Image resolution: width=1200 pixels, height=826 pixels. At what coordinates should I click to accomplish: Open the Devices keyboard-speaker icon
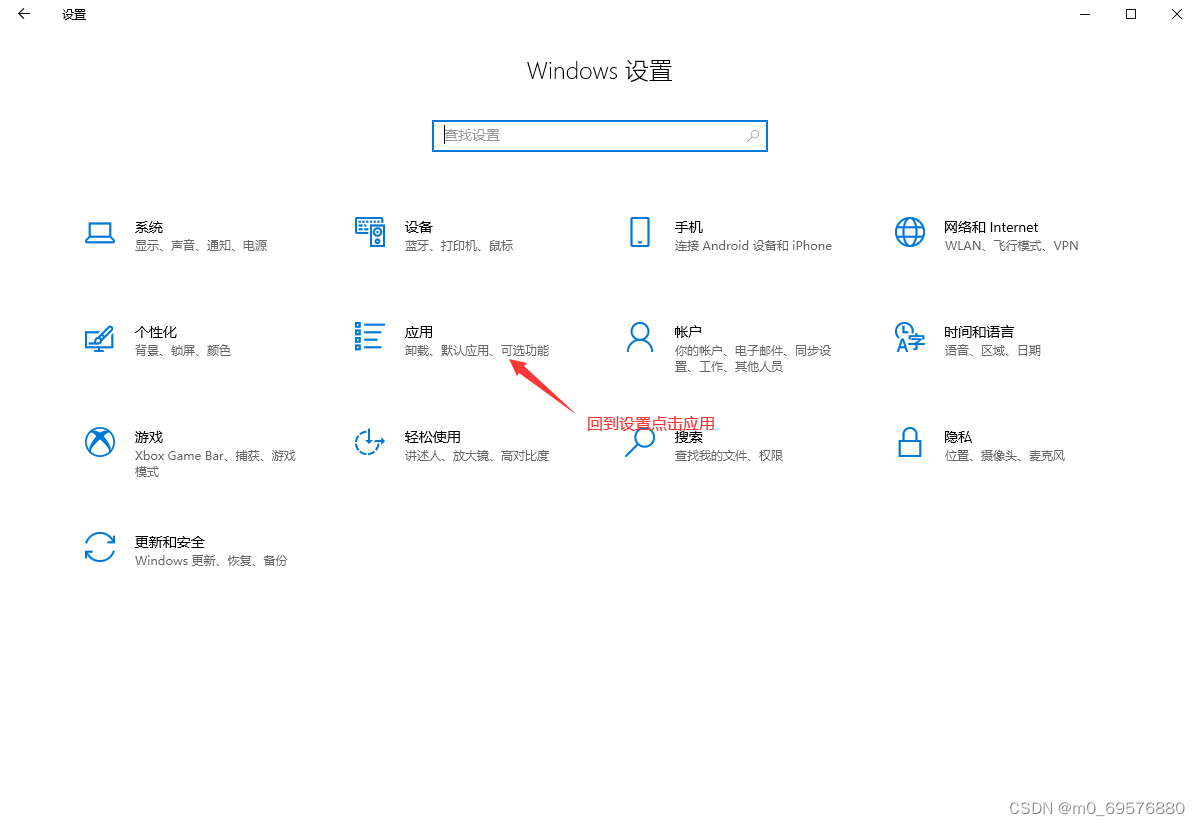370,232
